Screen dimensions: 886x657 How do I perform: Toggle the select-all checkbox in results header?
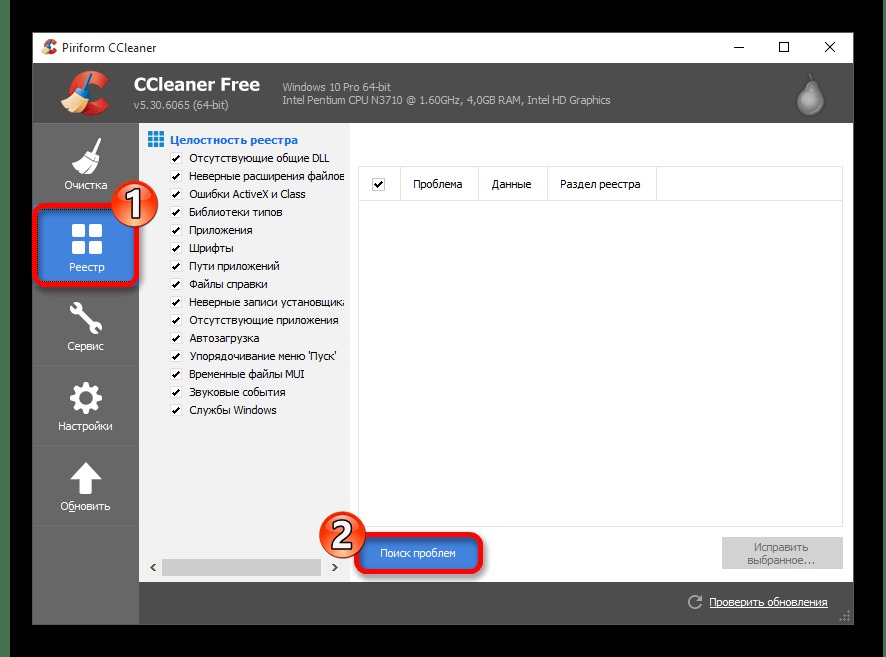click(x=379, y=184)
